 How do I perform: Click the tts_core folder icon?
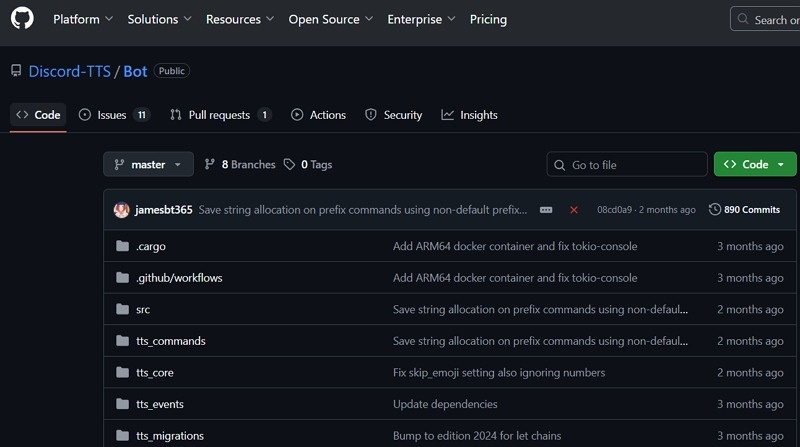[x=122, y=372]
